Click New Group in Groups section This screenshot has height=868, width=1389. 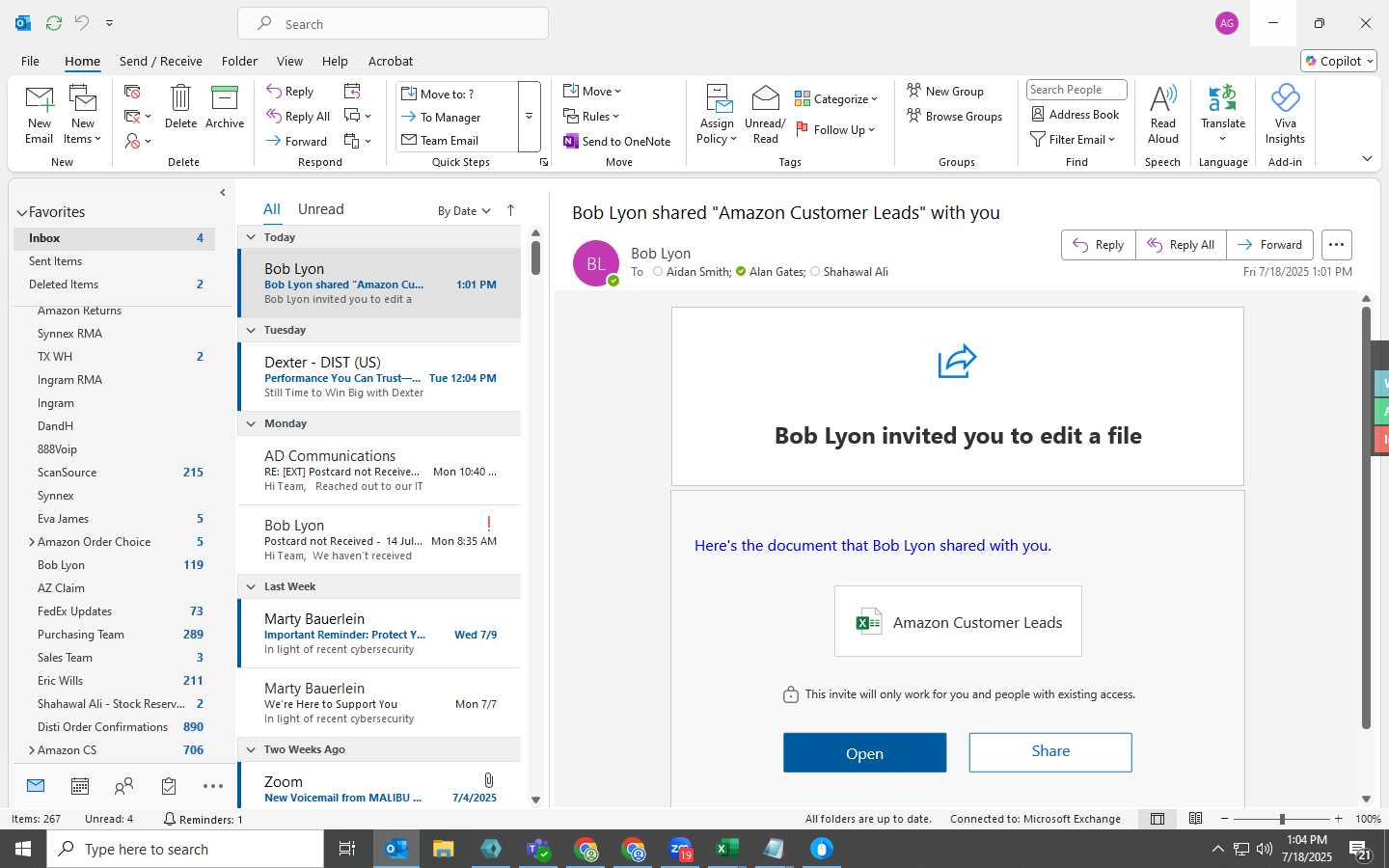point(945,91)
